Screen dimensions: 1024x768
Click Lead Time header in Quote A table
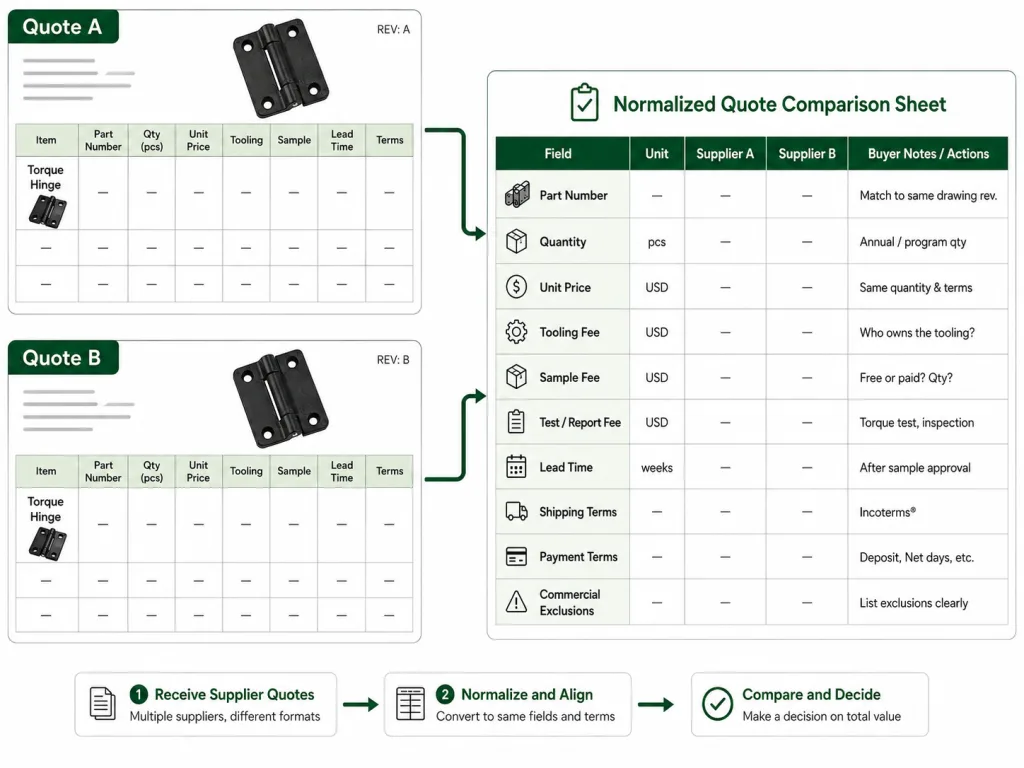pos(342,140)
